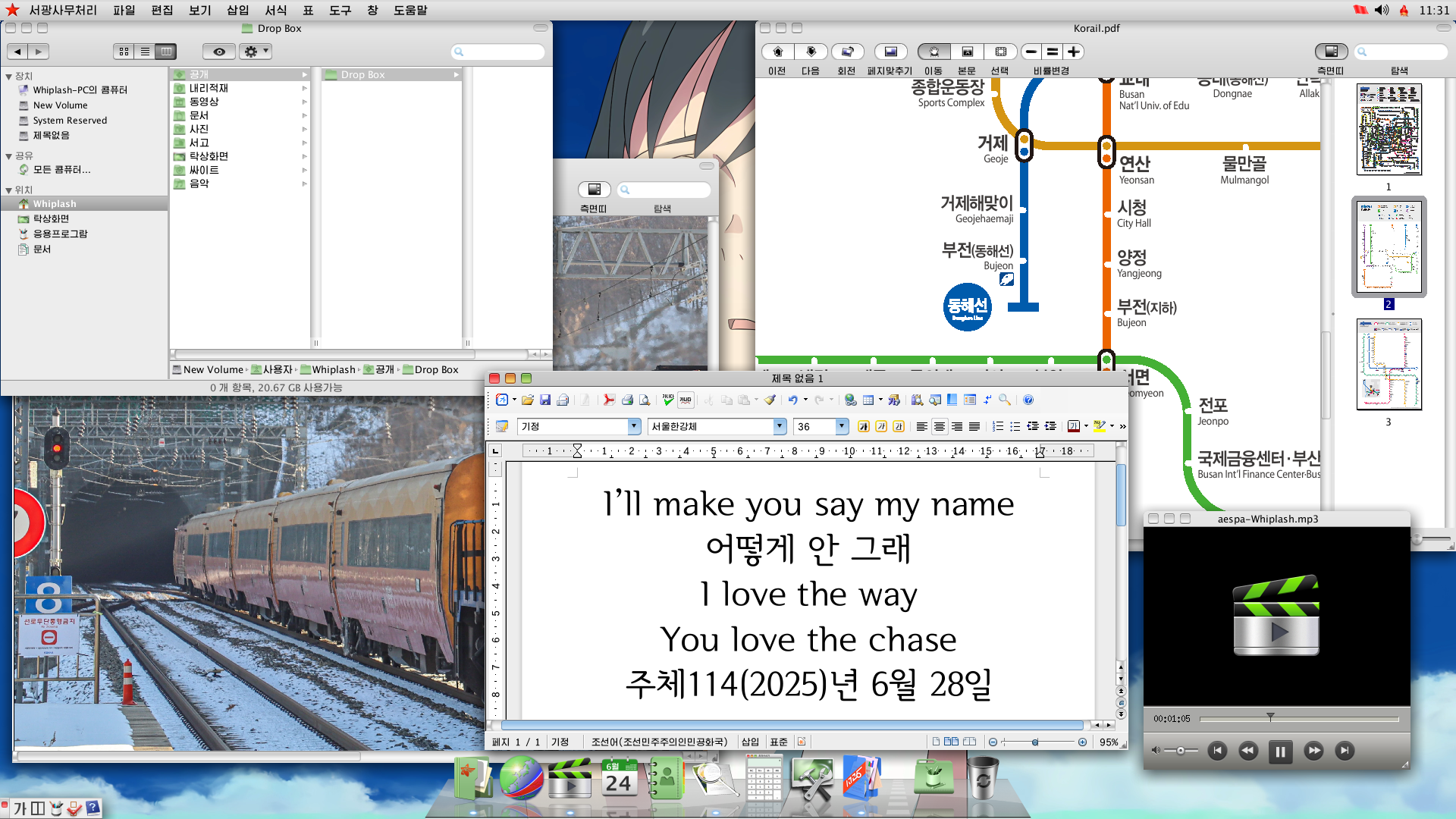This screenshot has height=819, width=1456.
Task: Select the 탁상화면 folder in sidebar
Action: click(x=50, y=218)
